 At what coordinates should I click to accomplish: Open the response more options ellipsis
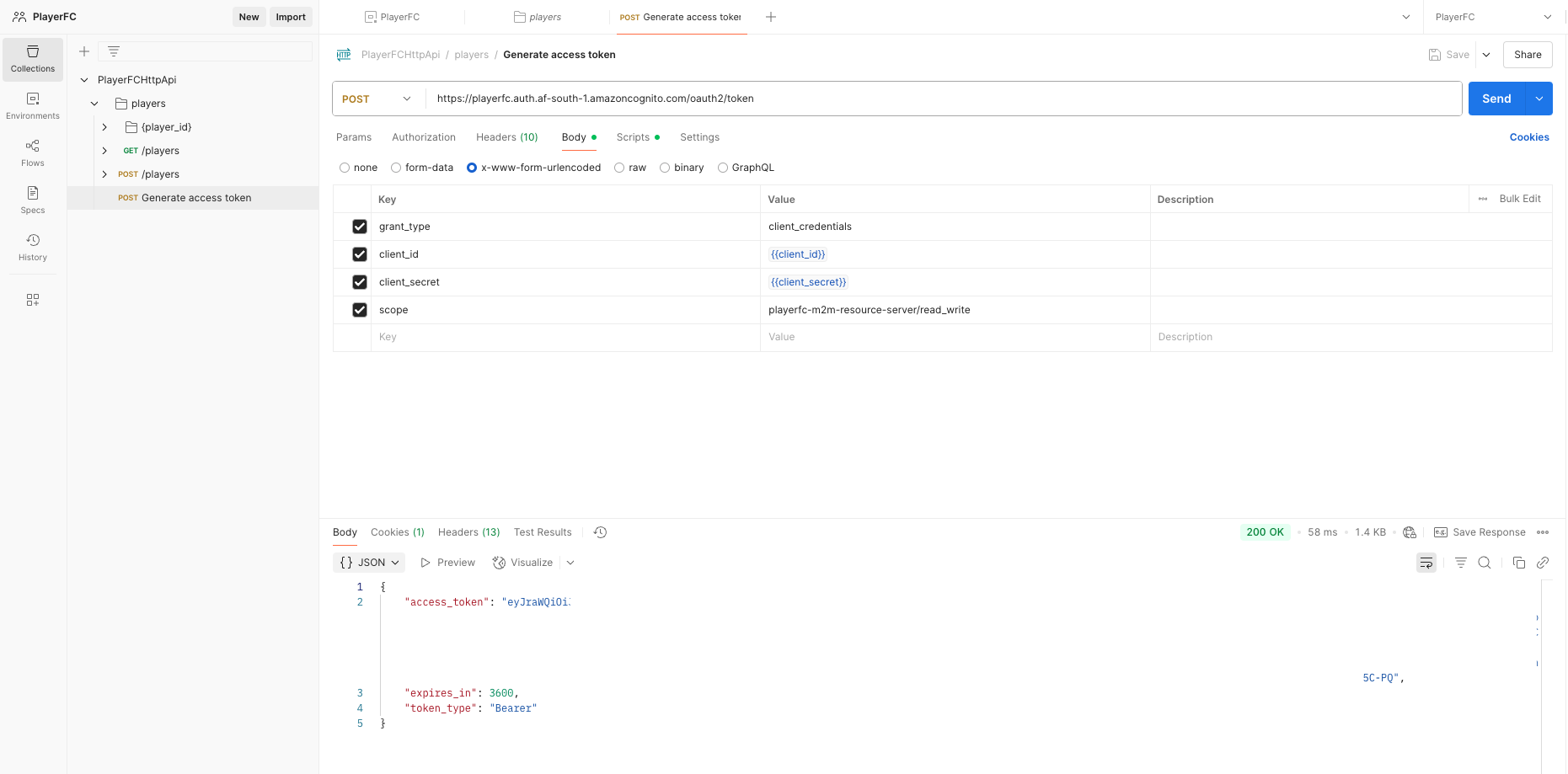click(1543, 532)
